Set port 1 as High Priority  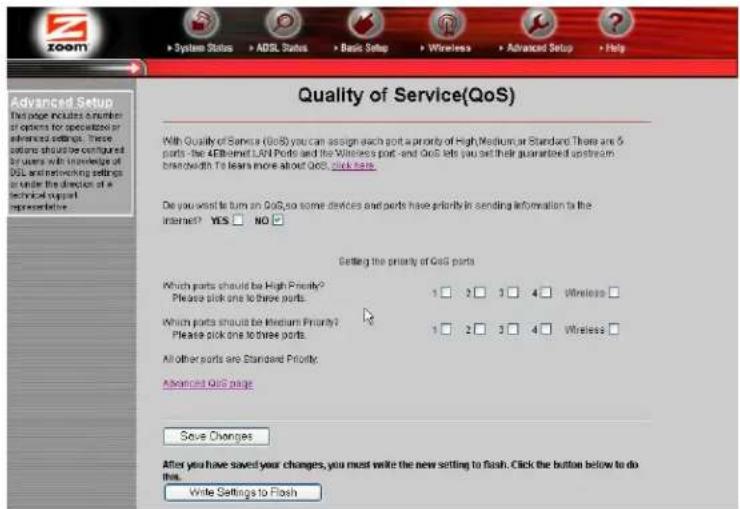446,292
